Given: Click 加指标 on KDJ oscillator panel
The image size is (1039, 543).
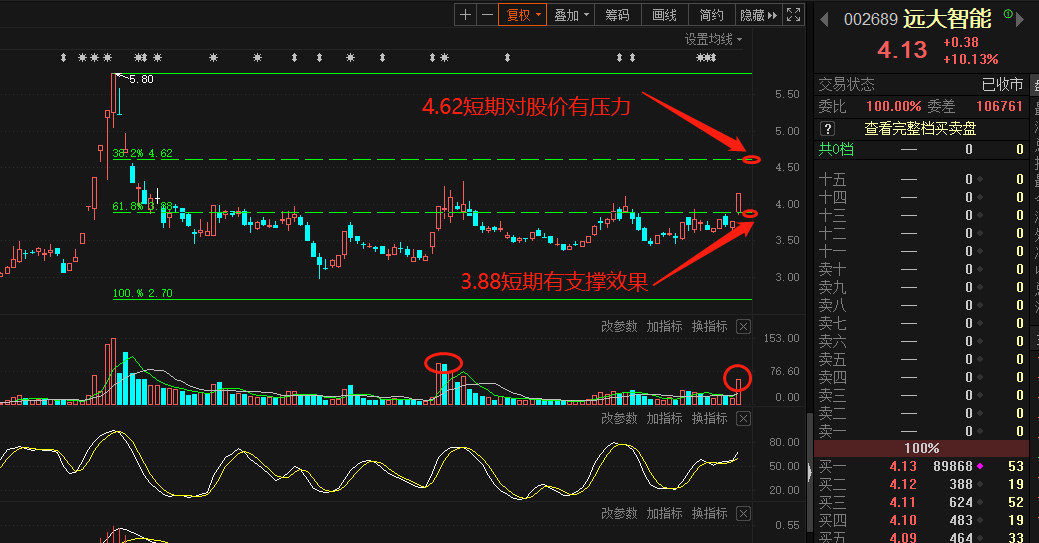Looking at the screenshot, I should [665, 418].
